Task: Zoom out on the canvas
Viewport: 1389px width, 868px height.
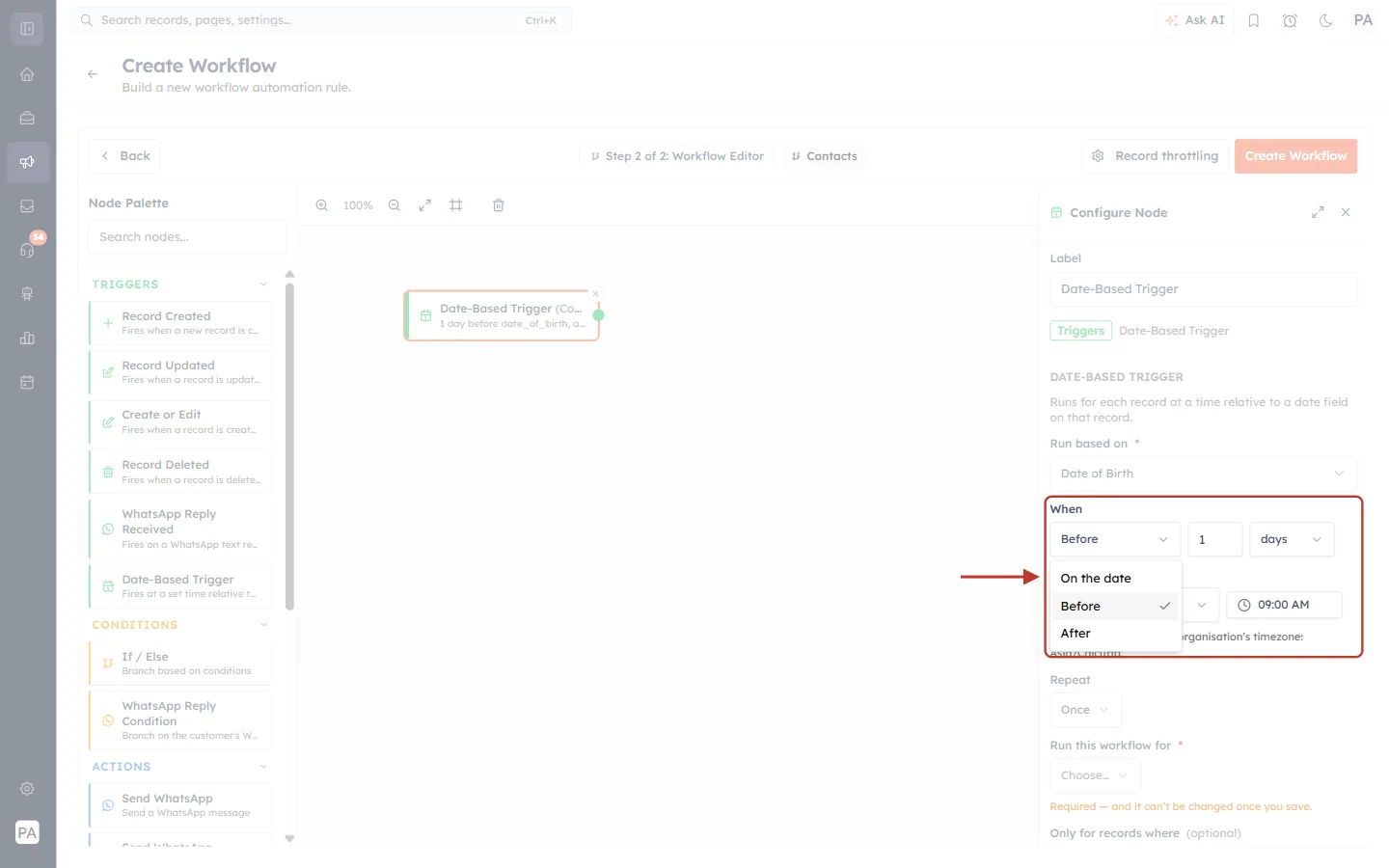Action: 395,205
